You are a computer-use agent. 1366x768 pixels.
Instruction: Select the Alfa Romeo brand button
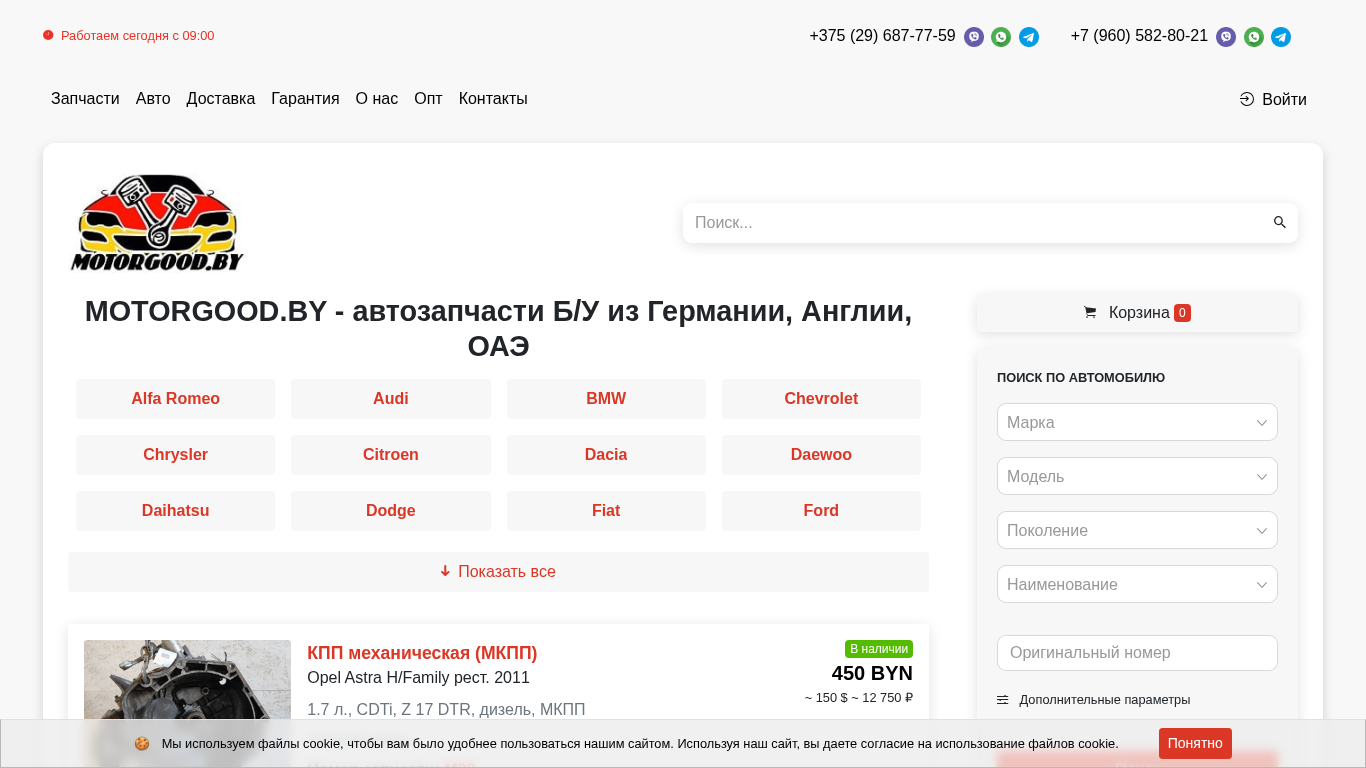(x=175, y=399)
